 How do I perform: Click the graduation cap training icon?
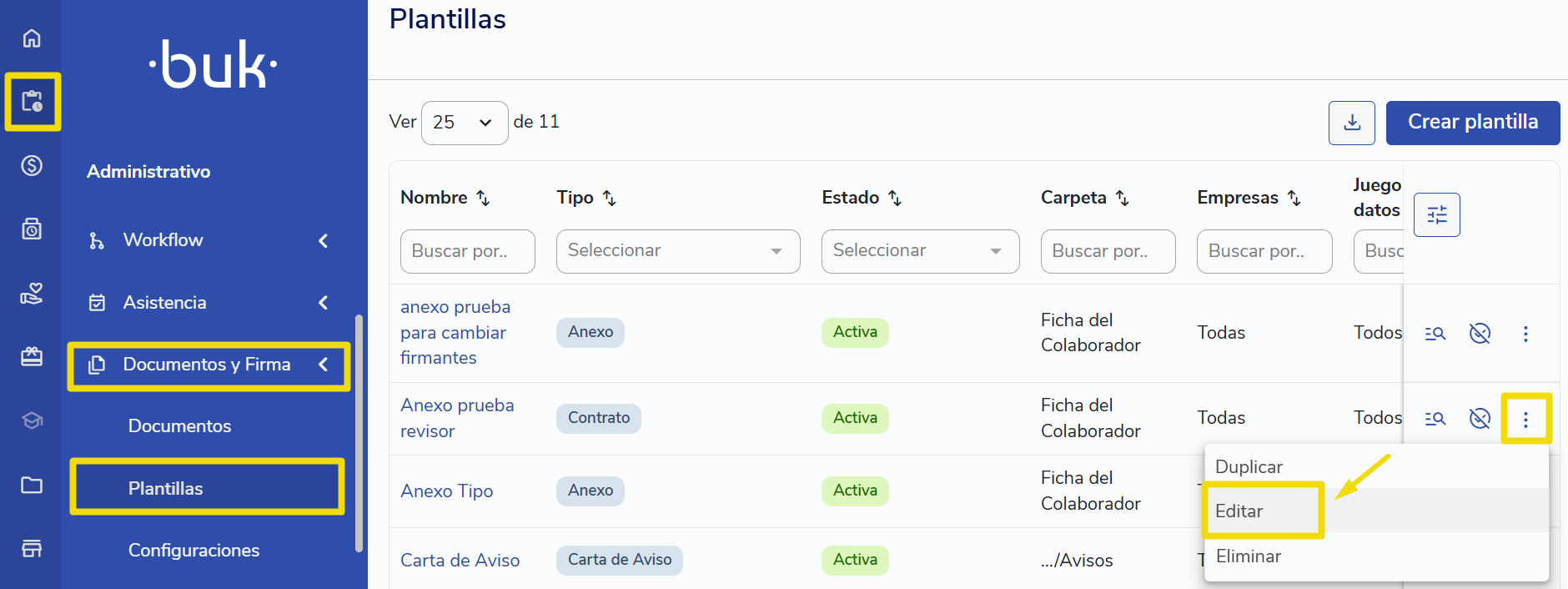32,420
